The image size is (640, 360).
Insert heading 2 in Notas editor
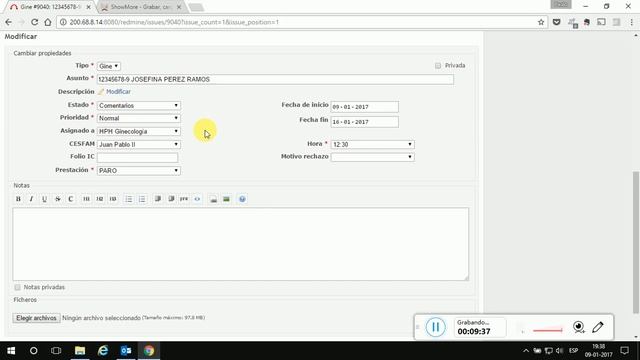100,199
